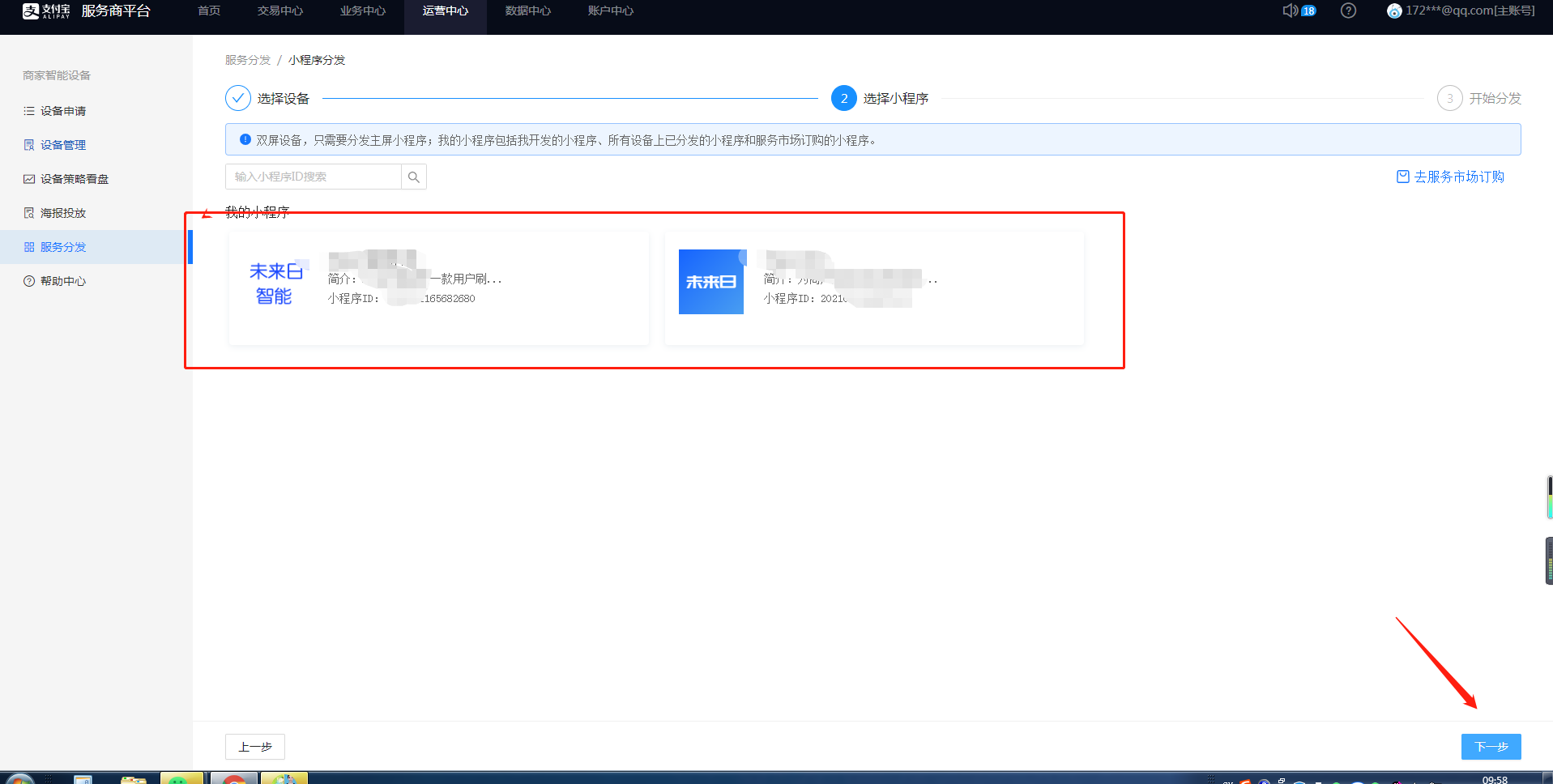Click 下一步 button
Viewport: 1553px width, 784px height.
point(1491,747)
